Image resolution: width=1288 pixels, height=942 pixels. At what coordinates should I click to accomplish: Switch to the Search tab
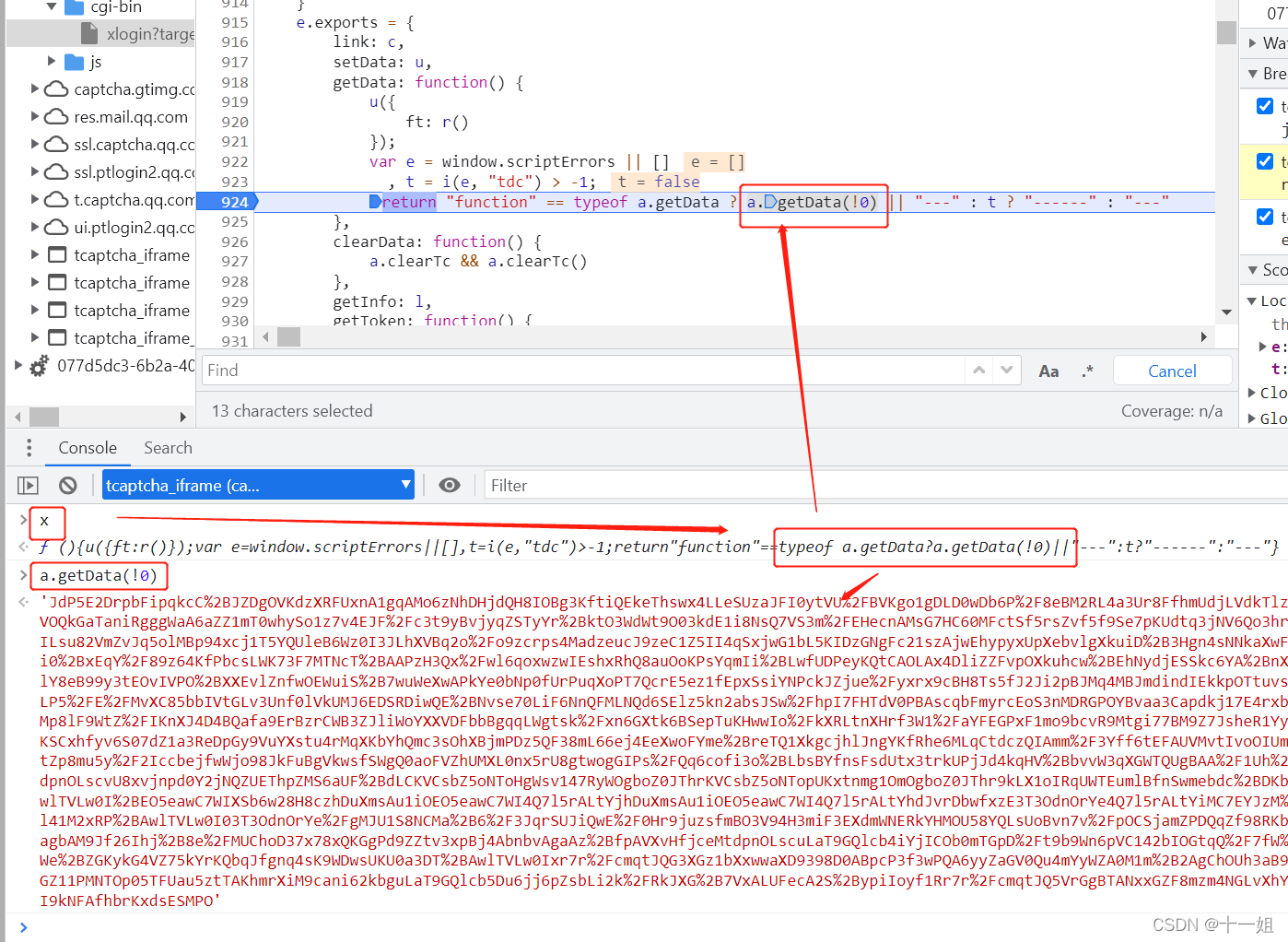(x=168, y=448)
